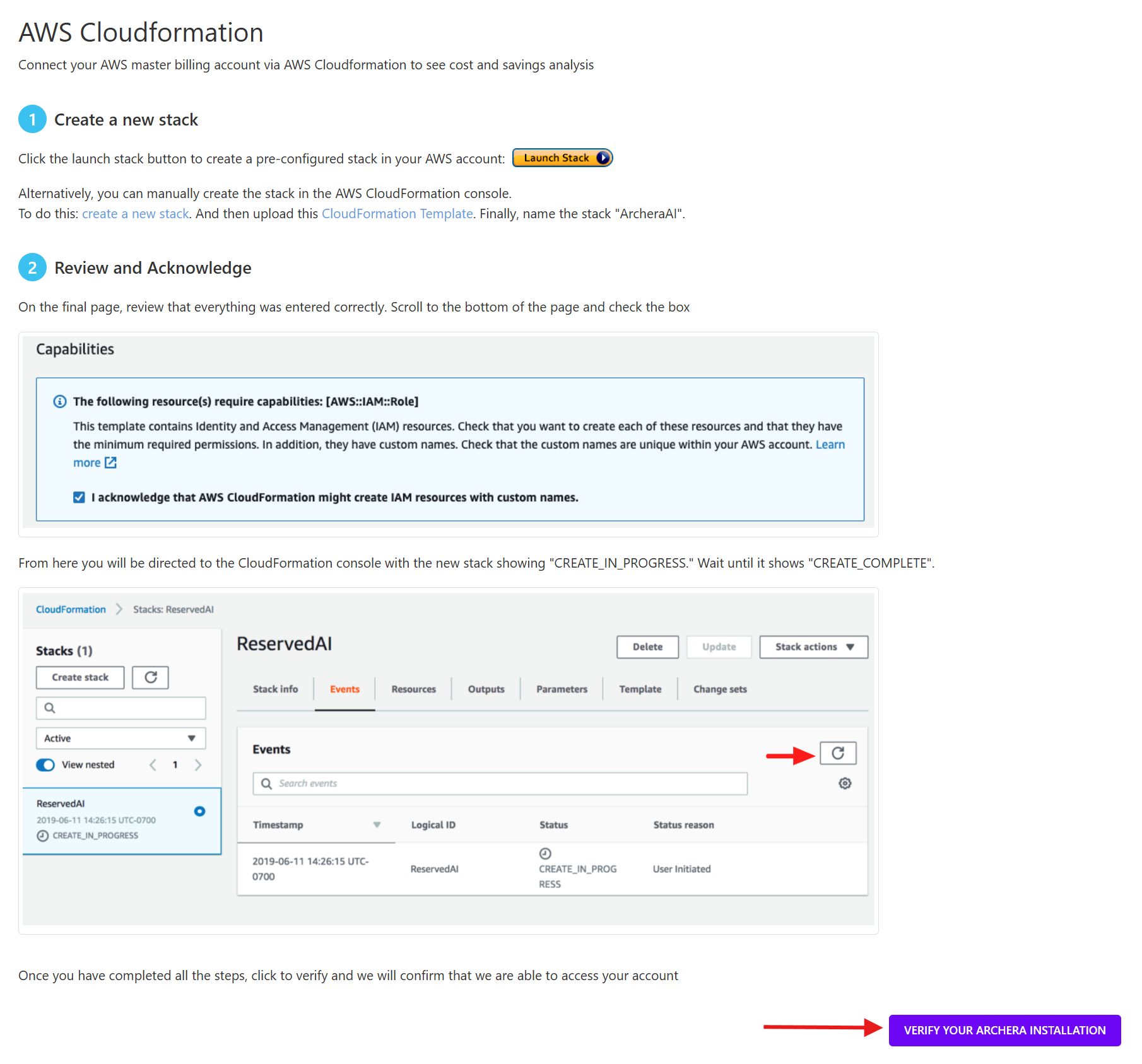Switch to the Change sets tab
1142x1064 pixels.
coord(721,689)
